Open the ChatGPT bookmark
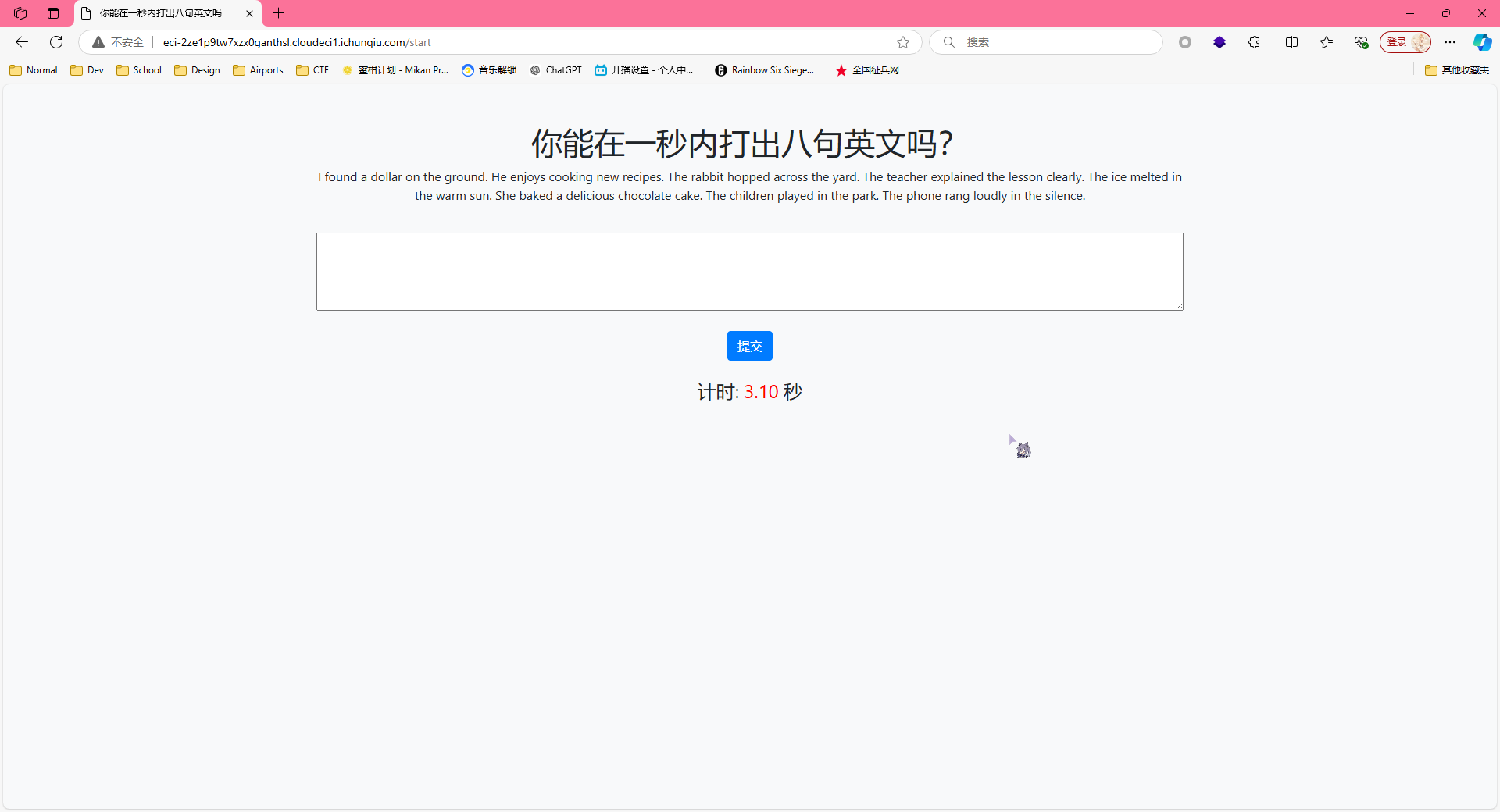1500x812 pixels. (555, 70)
